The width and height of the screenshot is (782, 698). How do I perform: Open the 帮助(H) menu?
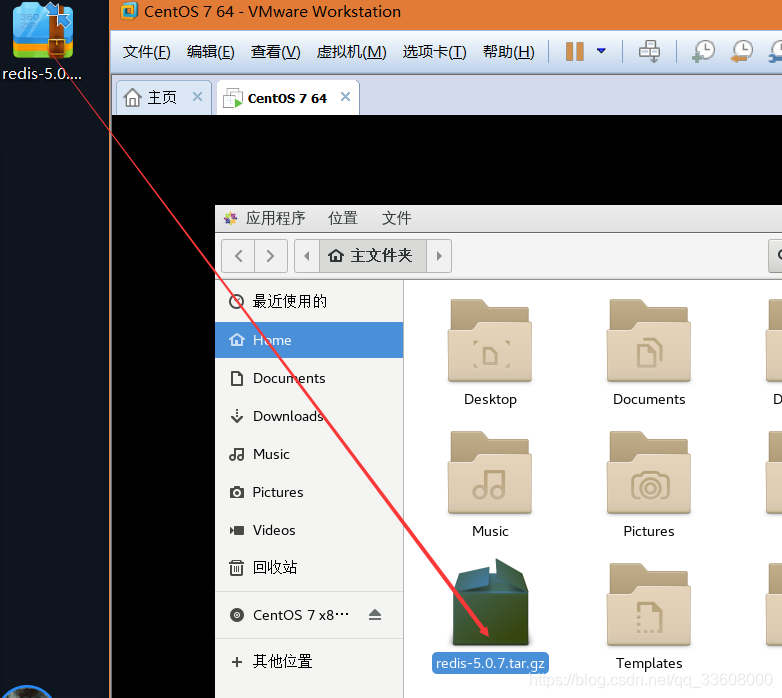coord(509,52)
